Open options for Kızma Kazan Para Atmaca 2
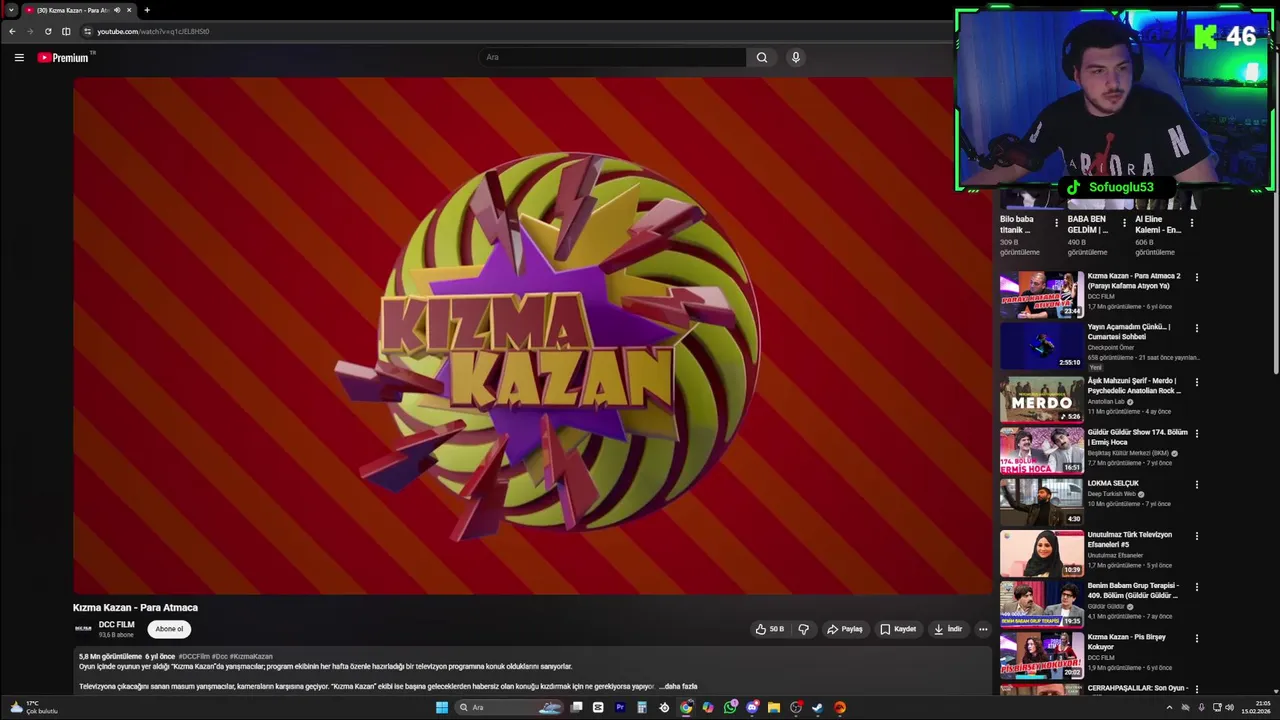This screenshot has height=720, width=1280. [1196, 277]
